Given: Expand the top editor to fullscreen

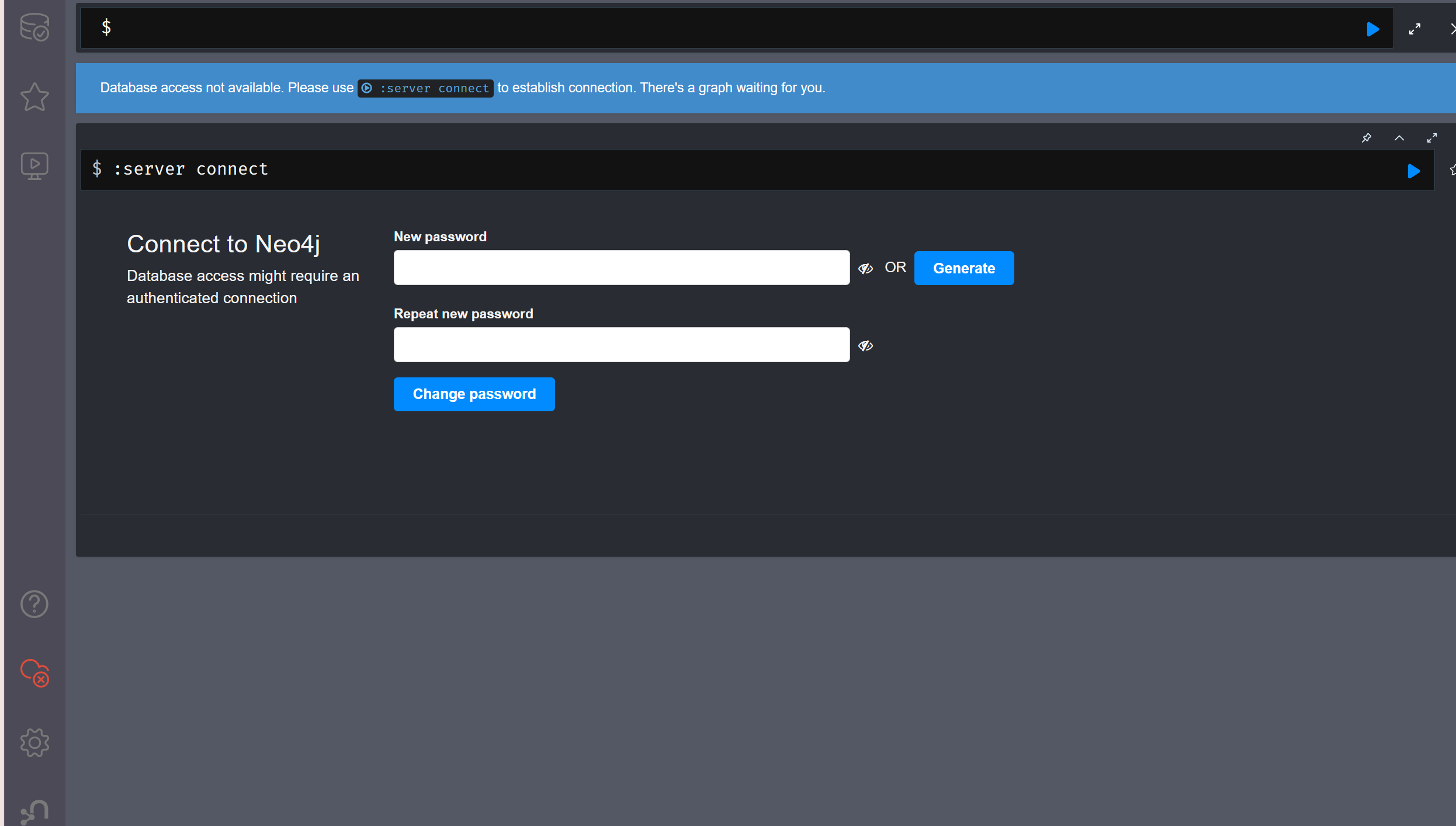Looking at the screenshot, I should tap(1415, 29).
